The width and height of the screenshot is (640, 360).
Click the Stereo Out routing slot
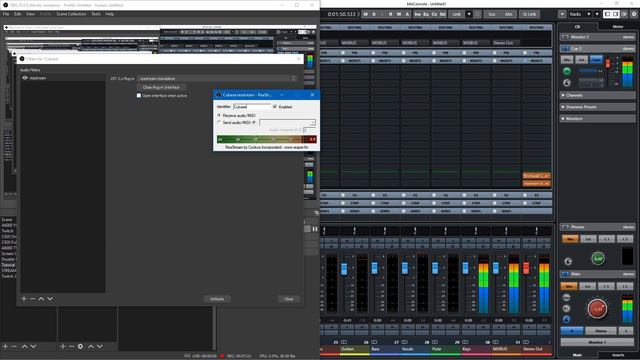[x=506, y=42]
